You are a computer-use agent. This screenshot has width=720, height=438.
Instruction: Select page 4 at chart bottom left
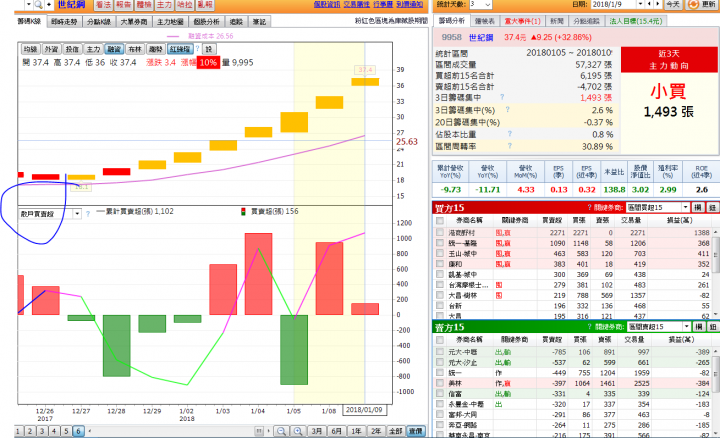[54, 431]
